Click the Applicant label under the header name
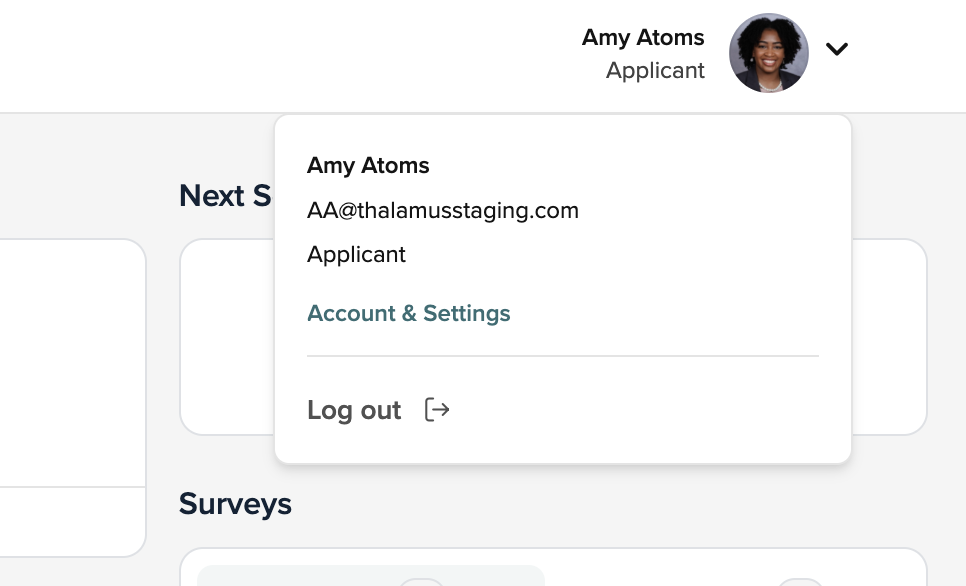The width and height of the screenshot is (966, 586). point(655,70)
